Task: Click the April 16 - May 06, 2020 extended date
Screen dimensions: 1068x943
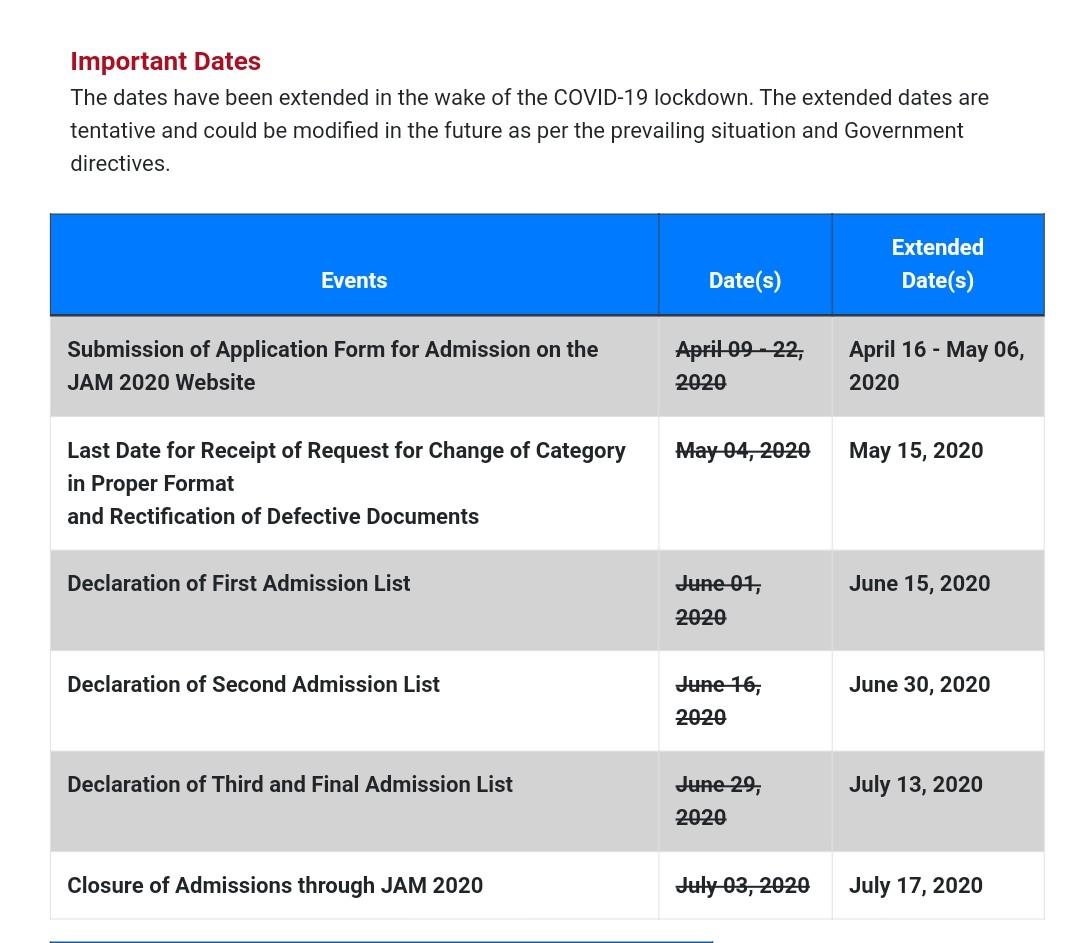Action: [936, 365]
